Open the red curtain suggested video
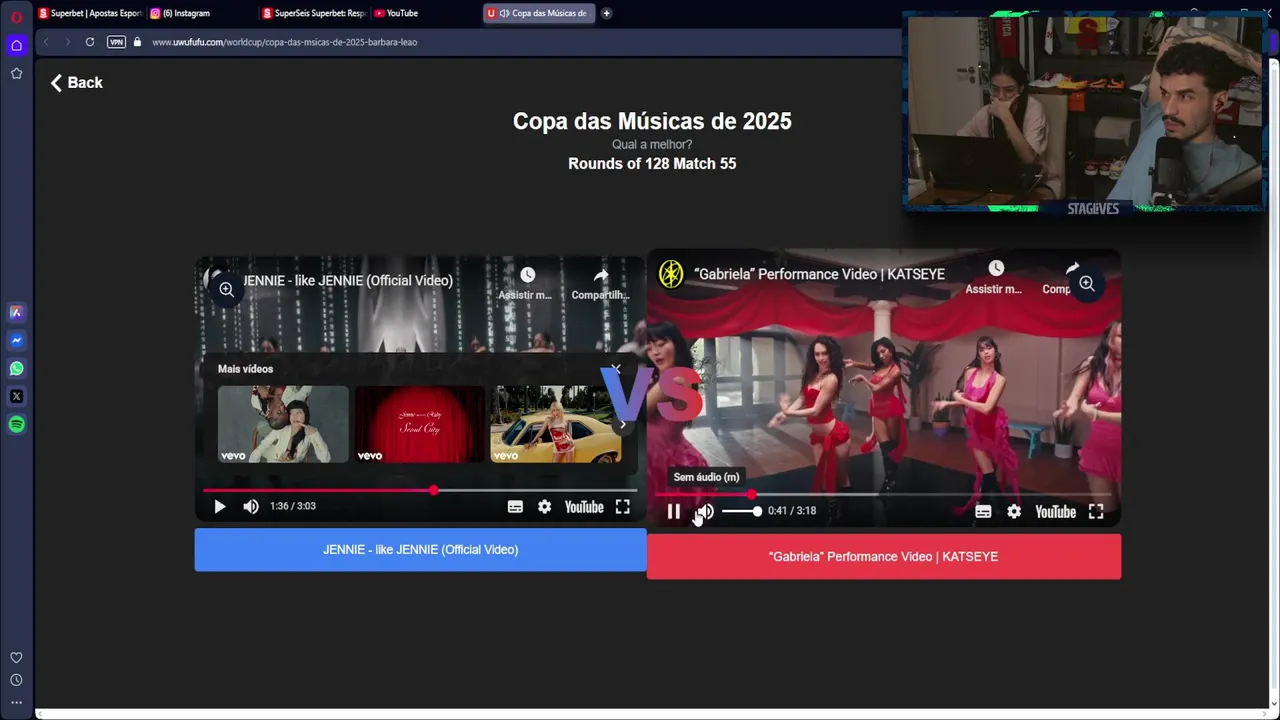1280x720 pixels. click(419, 424)
